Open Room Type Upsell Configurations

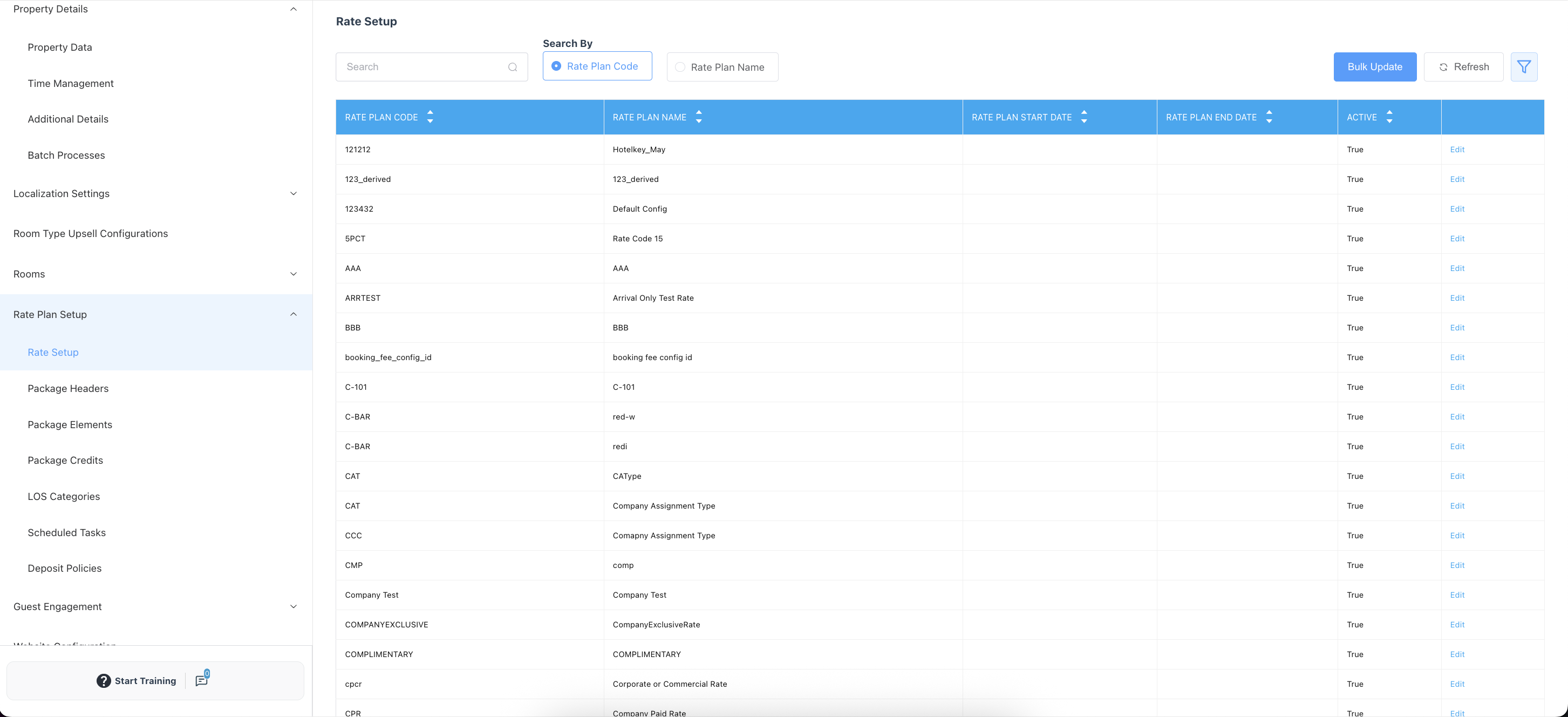click(91, 234)
